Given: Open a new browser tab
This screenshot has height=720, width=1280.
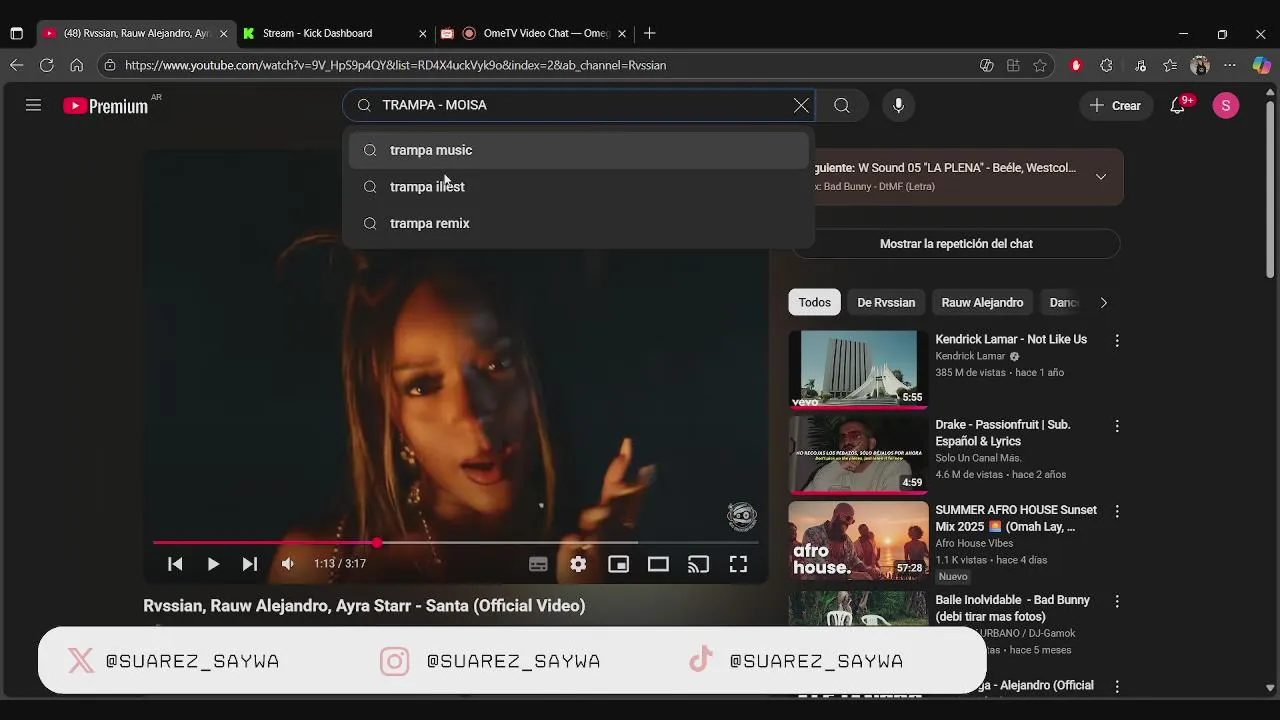Looking at the screenshot, I should [650, 33].
